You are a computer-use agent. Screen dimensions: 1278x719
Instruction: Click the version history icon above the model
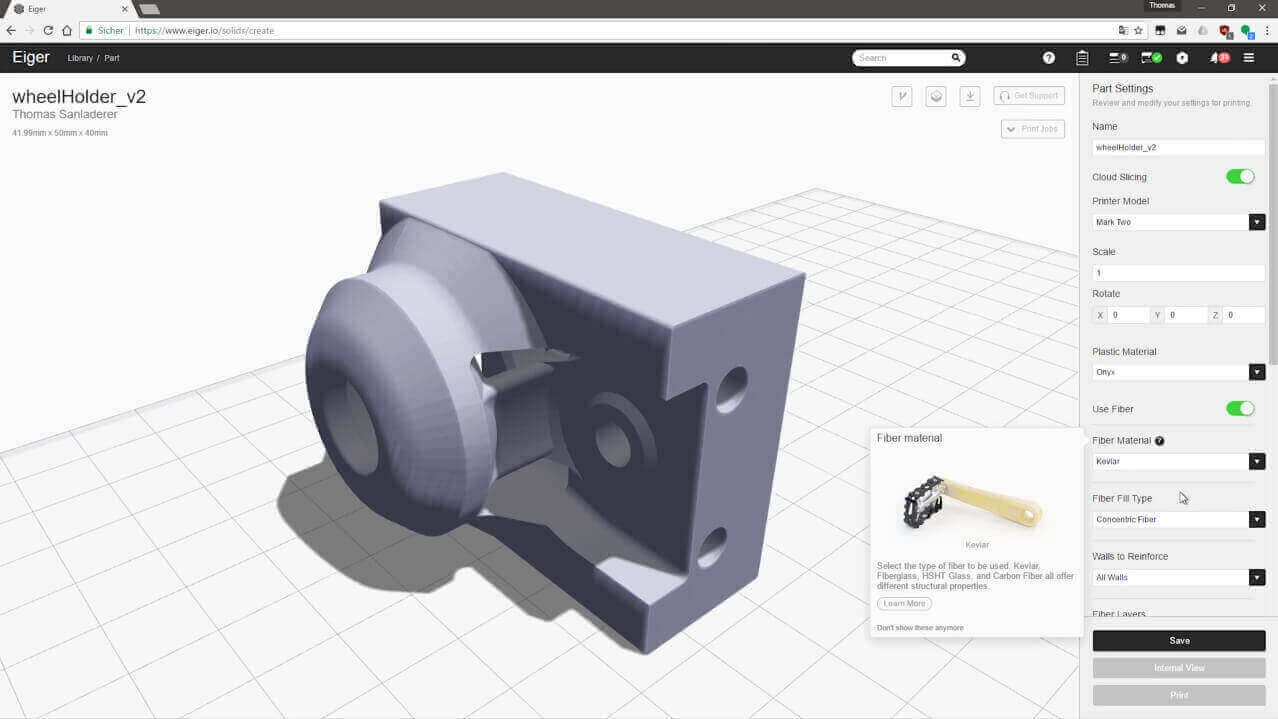(901, 95)
